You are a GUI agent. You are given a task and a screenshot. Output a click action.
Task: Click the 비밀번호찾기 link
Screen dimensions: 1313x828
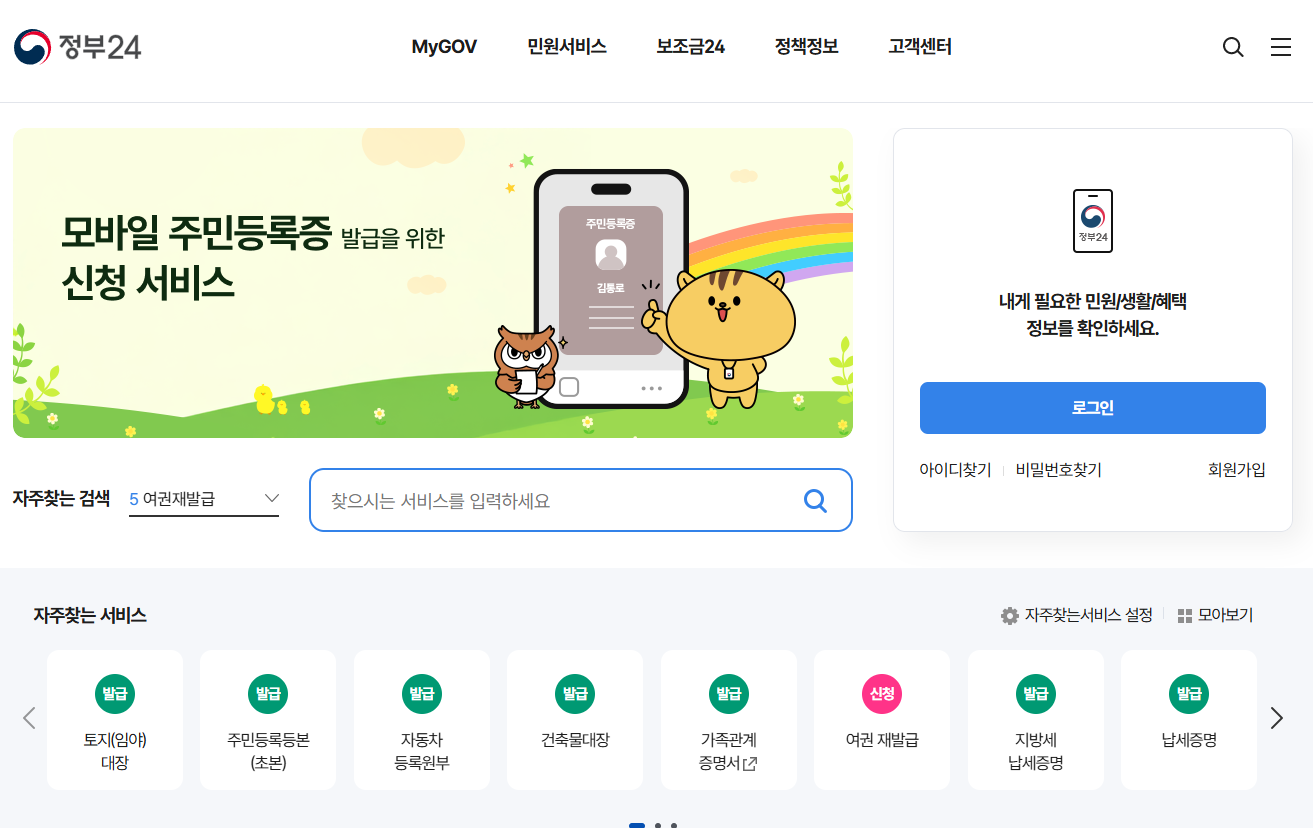1059,470
